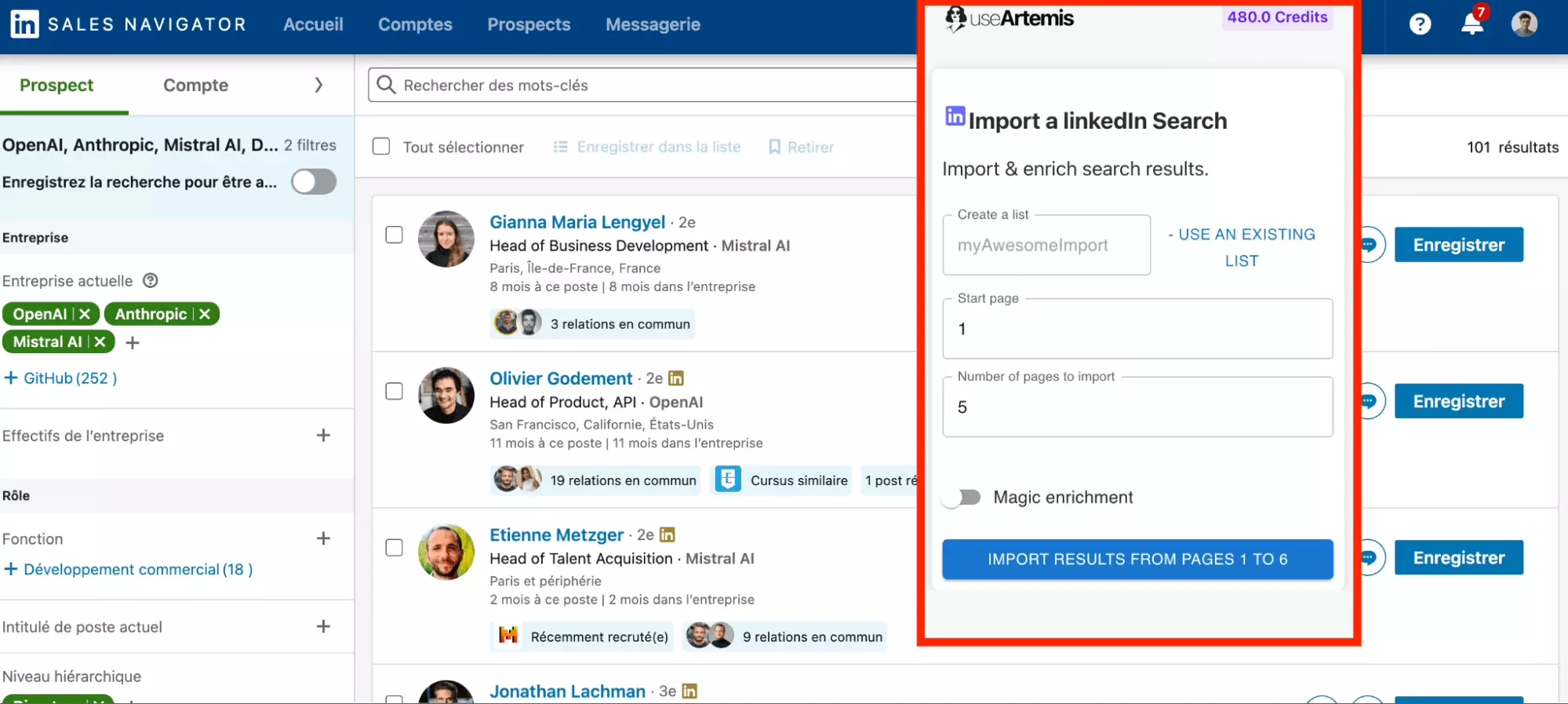Select Etienne Metzger checkbox

(x=395, y=547)
